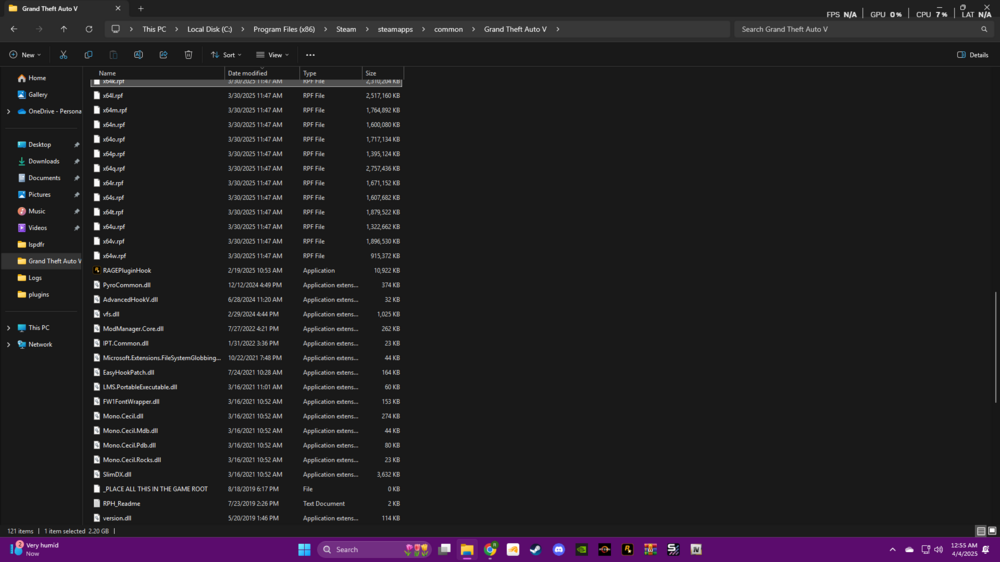Viewport: 1000px width, 562px height.
Task: Expand This PC tree node
Action: click(8, 327)
